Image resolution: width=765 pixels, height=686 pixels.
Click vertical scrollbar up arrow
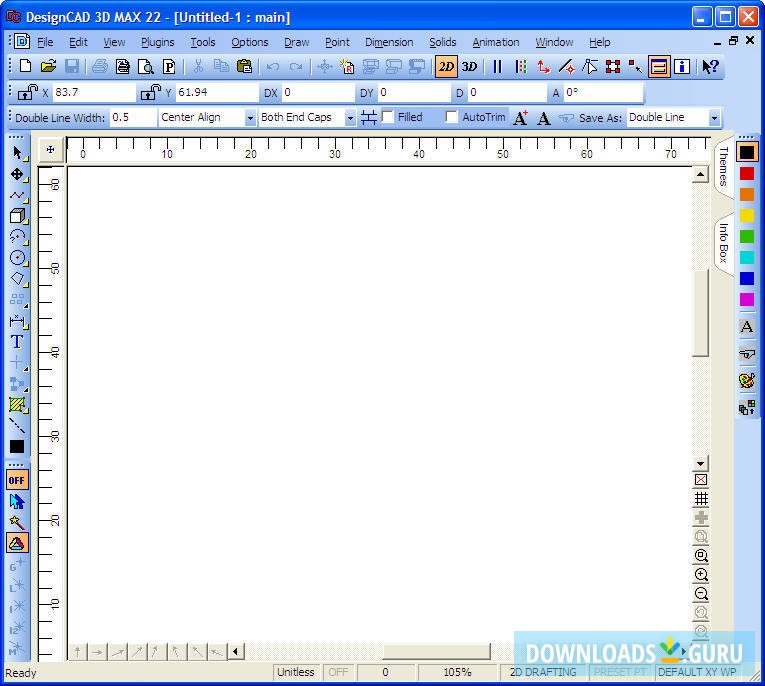click(x=701, y=174)
